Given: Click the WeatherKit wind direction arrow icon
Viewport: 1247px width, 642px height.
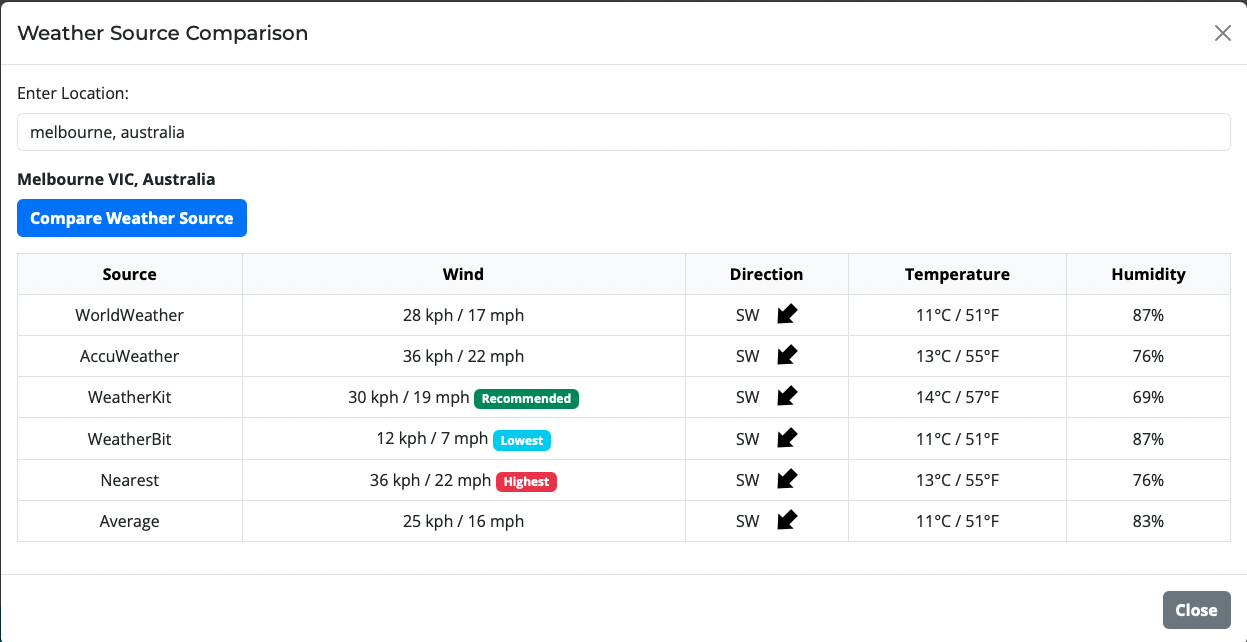Looking at the screenshot, I should coord(787,396).
